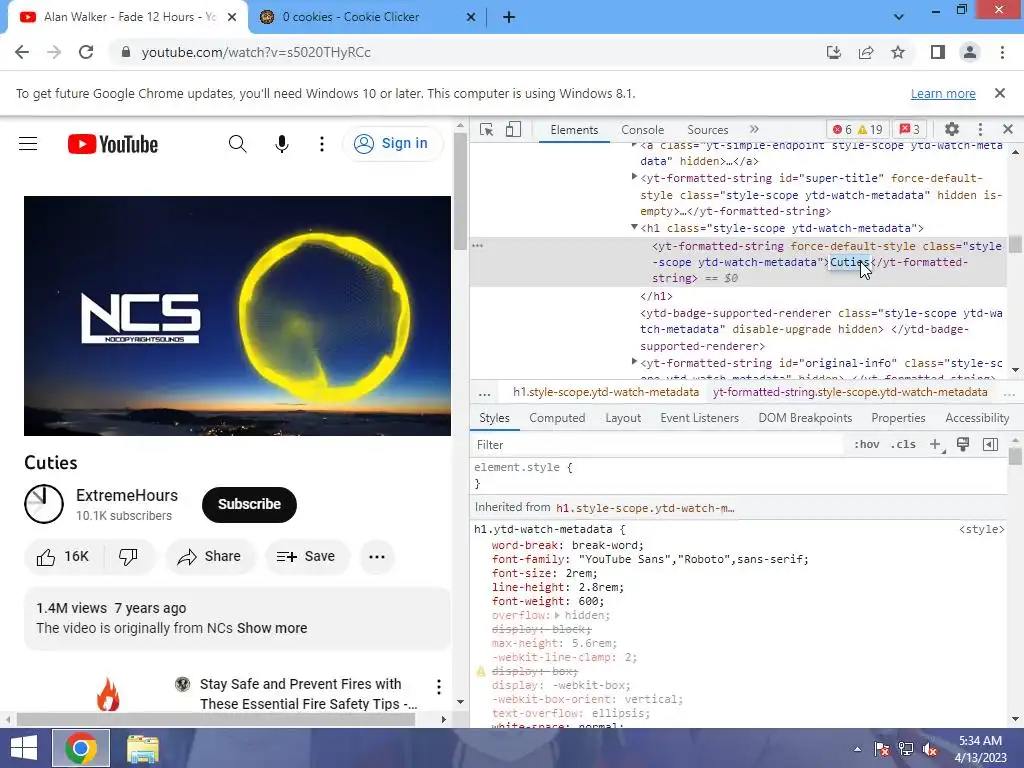This screenshot has width=1024, height=768.
Task: Share the video
Action: point(209,557)
